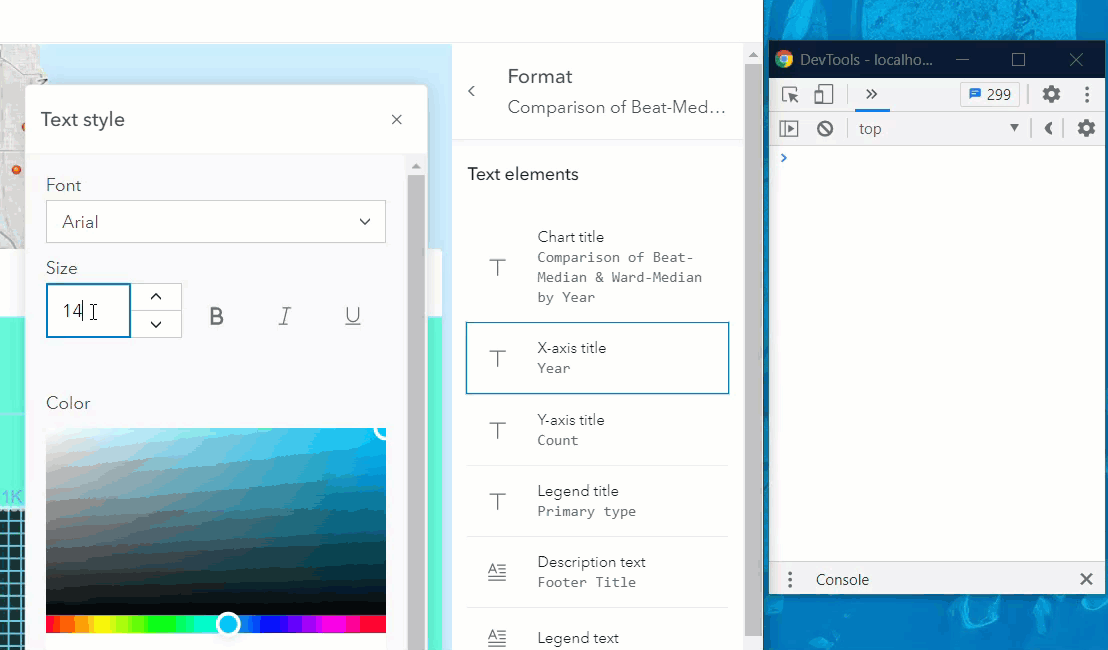The width and height of the screenshot is (1108, 650).
Task: Open the drawer three-dot menu
Action: [790, 579]
